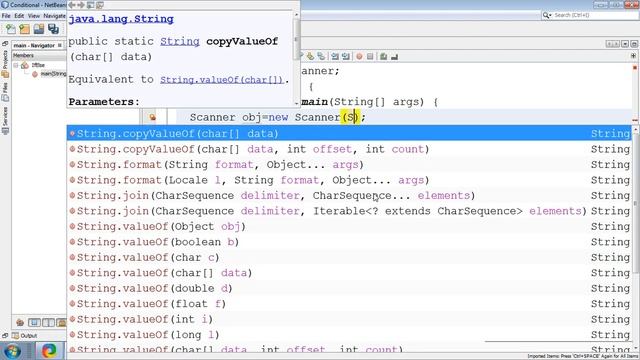This screenshot has width=640, height=360.
Task: Click the start macro recording icon
Action: pyautogui.click(x=359, y=56)
